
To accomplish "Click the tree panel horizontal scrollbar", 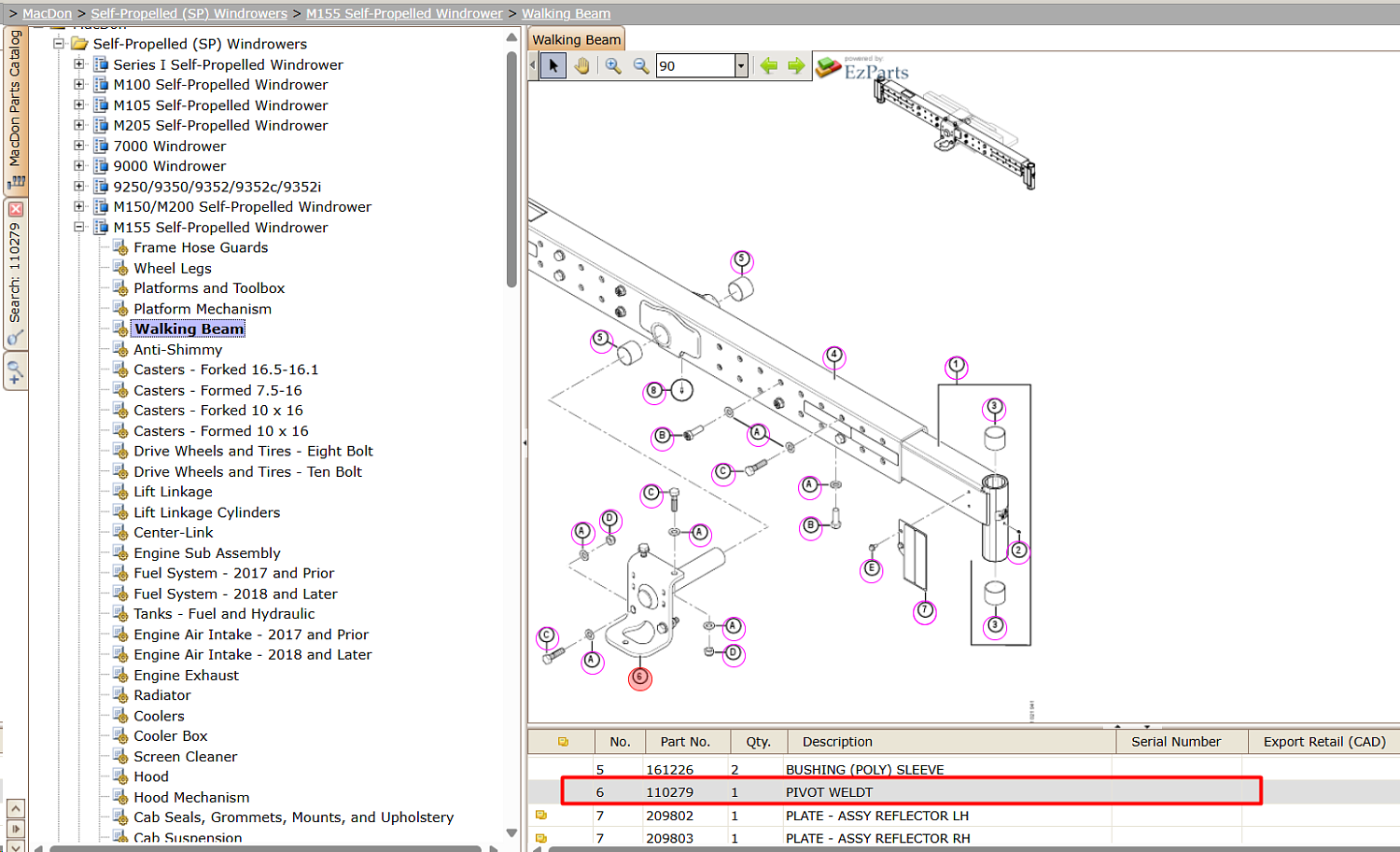I will click(265, 848).
